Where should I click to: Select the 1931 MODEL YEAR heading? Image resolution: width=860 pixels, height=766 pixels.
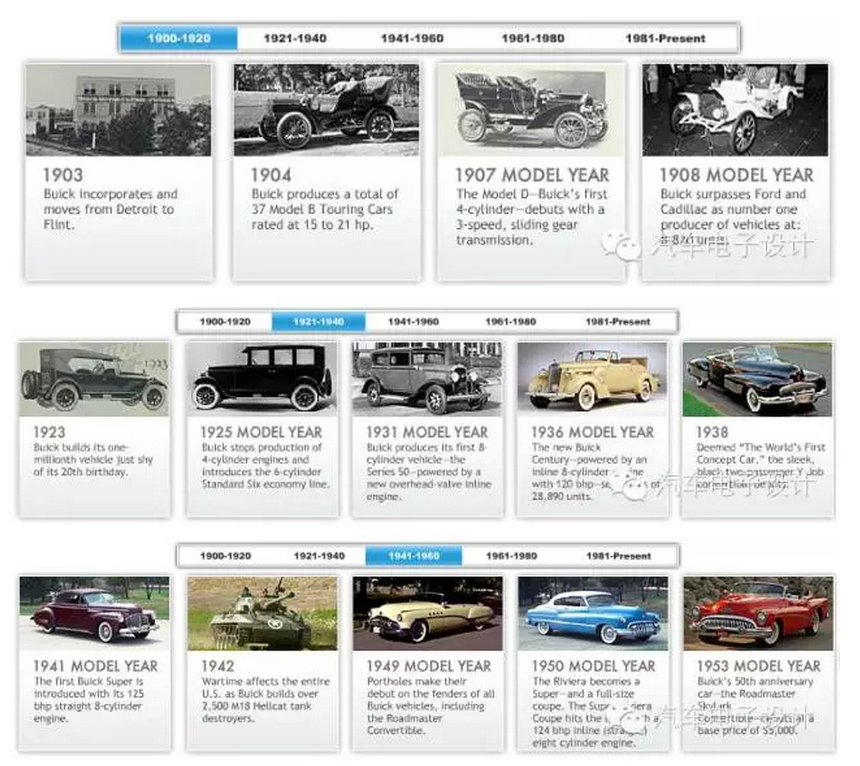point(427,432)
